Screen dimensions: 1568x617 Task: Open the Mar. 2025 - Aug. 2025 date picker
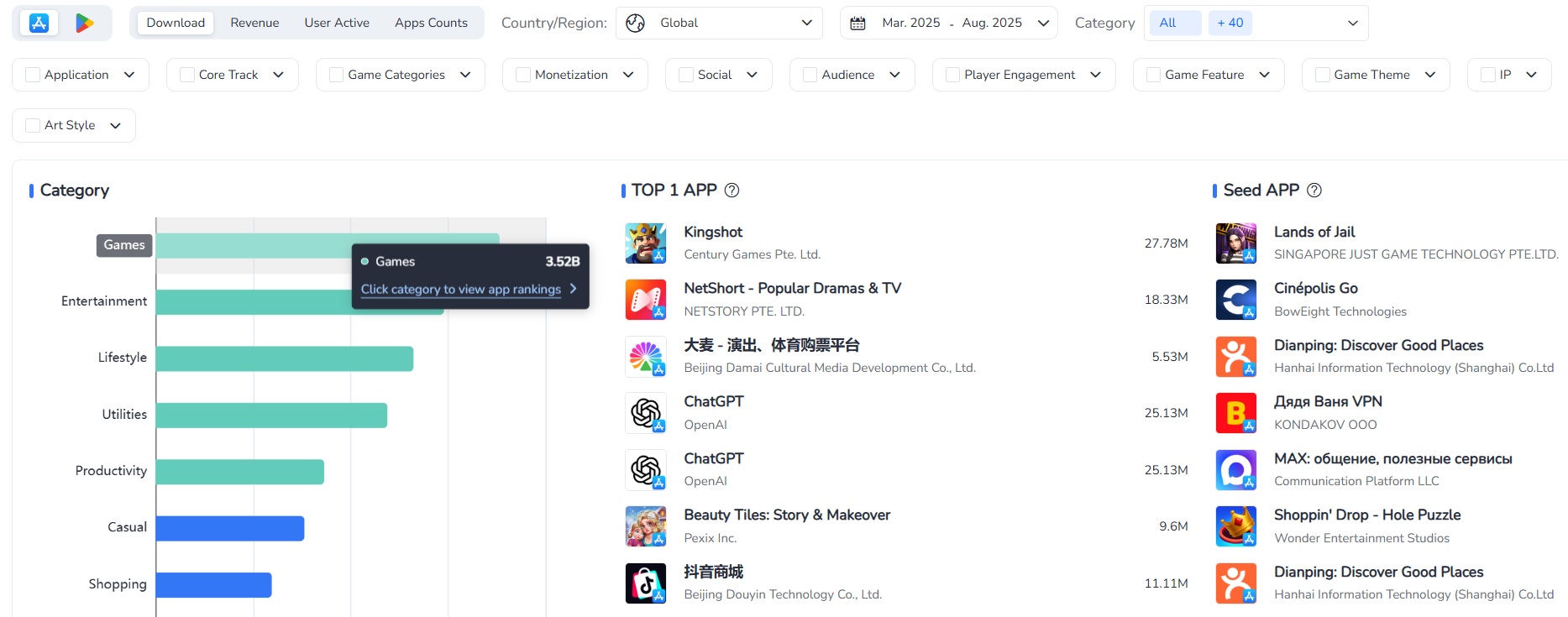coord(948,23)
